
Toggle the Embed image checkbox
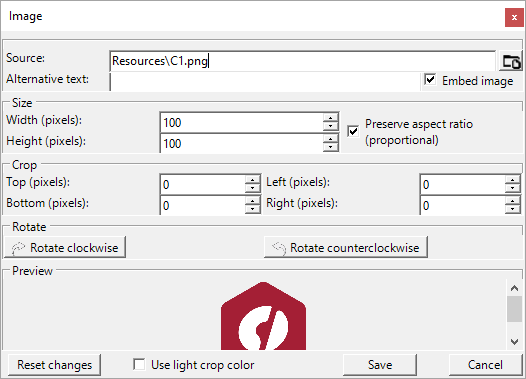[430, 80]
